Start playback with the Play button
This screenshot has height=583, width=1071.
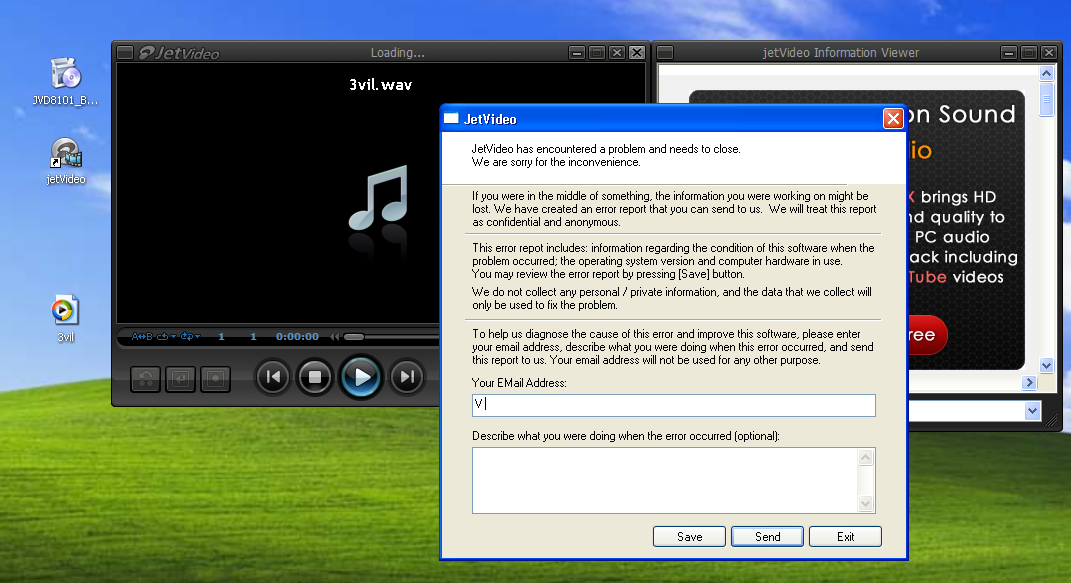pyautogui.click(x=361, y=377)
